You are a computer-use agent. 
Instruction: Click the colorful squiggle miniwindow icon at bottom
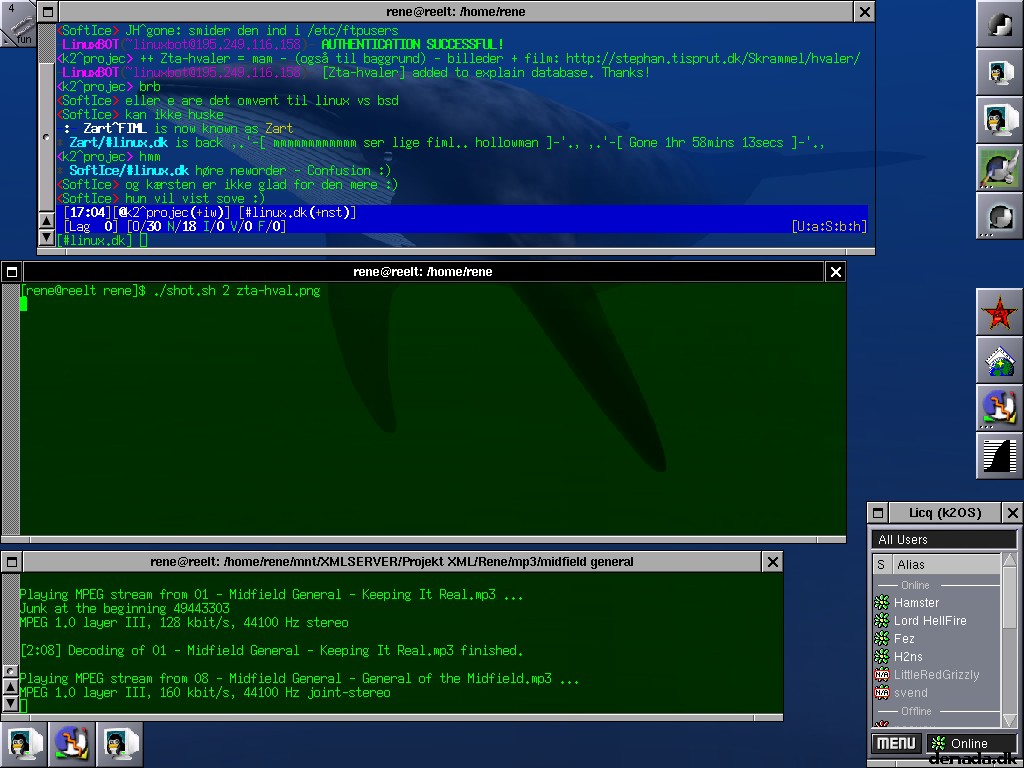pyautogui.click(x=71, y=744)
